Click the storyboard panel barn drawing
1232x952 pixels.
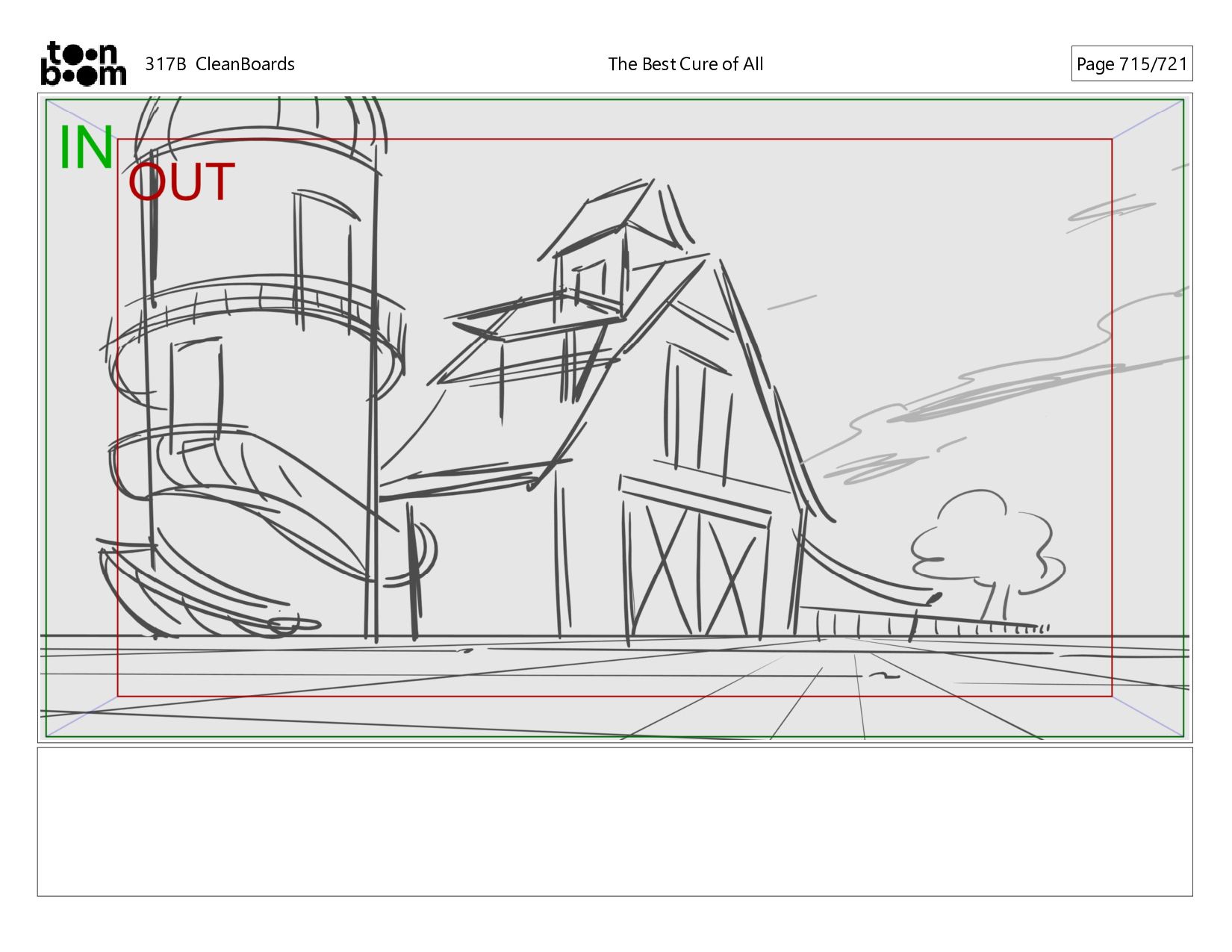pyautogui.click(x=615, y=417)
